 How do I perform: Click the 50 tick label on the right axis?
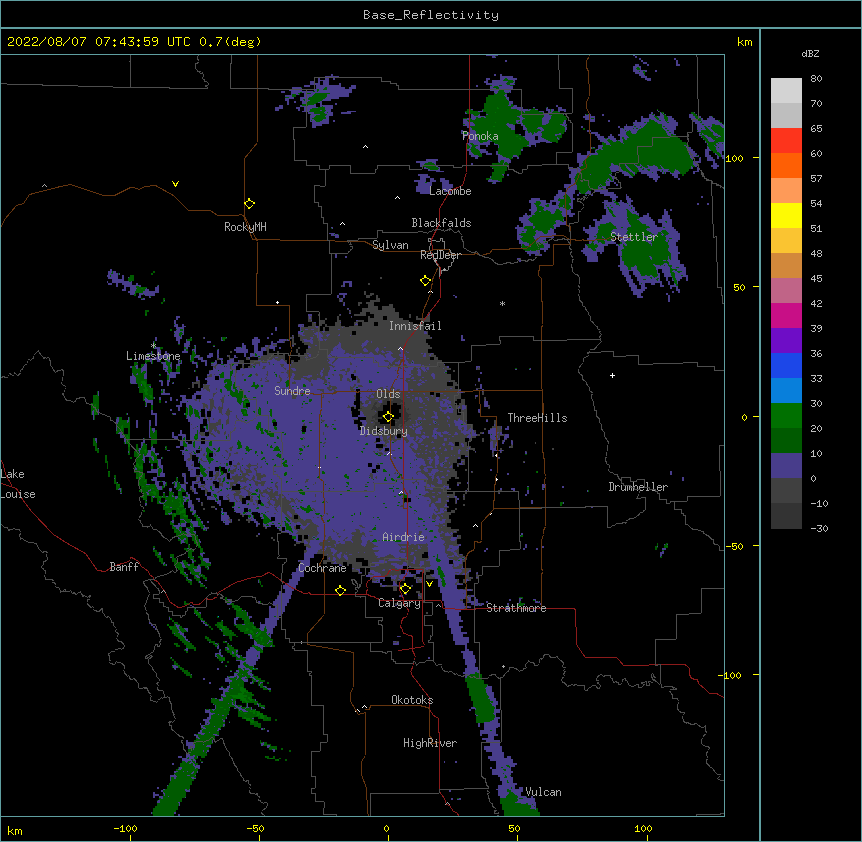(x=739, y=287)
